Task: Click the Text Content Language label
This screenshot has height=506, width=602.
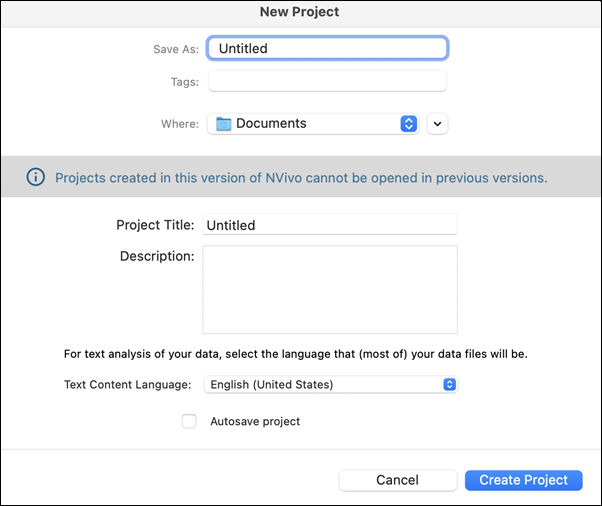Action: (x=127, y=384)
